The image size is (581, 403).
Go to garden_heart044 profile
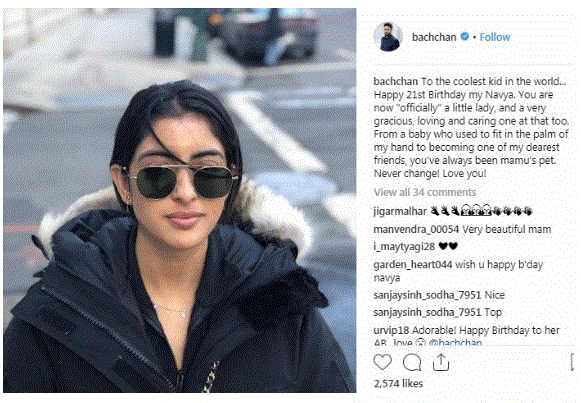tap(413, 264)
